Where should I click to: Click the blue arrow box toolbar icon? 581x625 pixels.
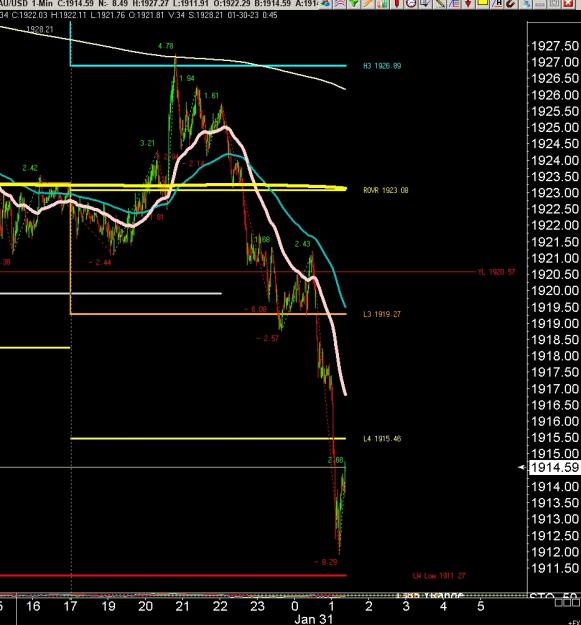[x=425, y=4]
